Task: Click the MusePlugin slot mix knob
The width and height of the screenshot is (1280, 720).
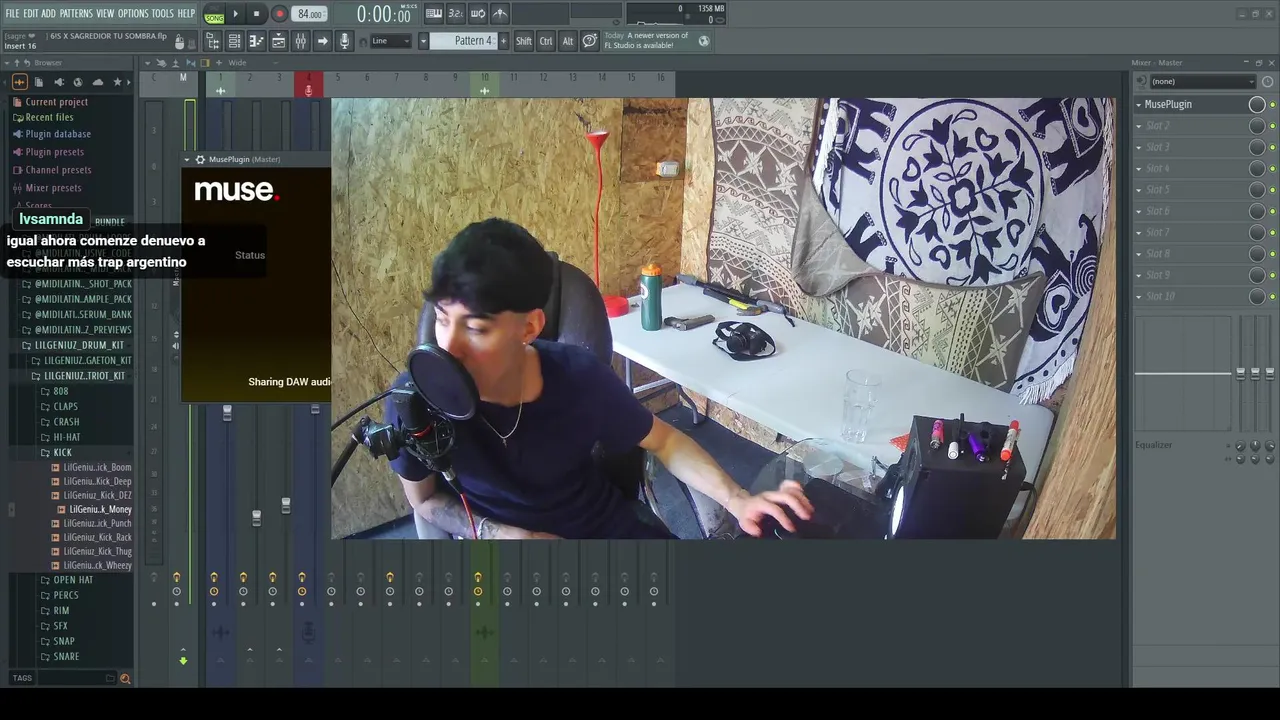Action: (x=1257, y=104)
